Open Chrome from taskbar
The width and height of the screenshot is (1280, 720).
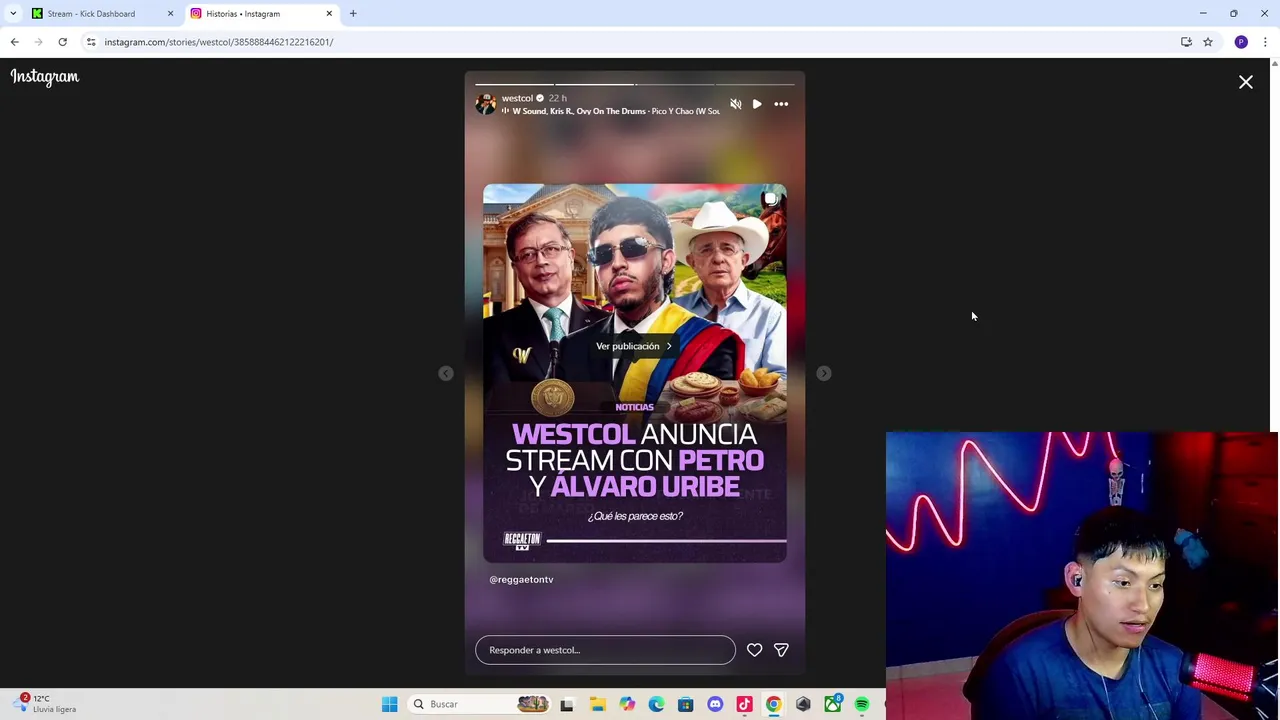tap(773, 704)
